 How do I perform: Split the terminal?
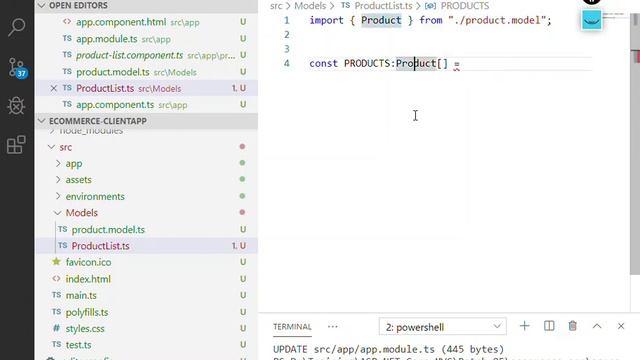click(x=549, y=326)
